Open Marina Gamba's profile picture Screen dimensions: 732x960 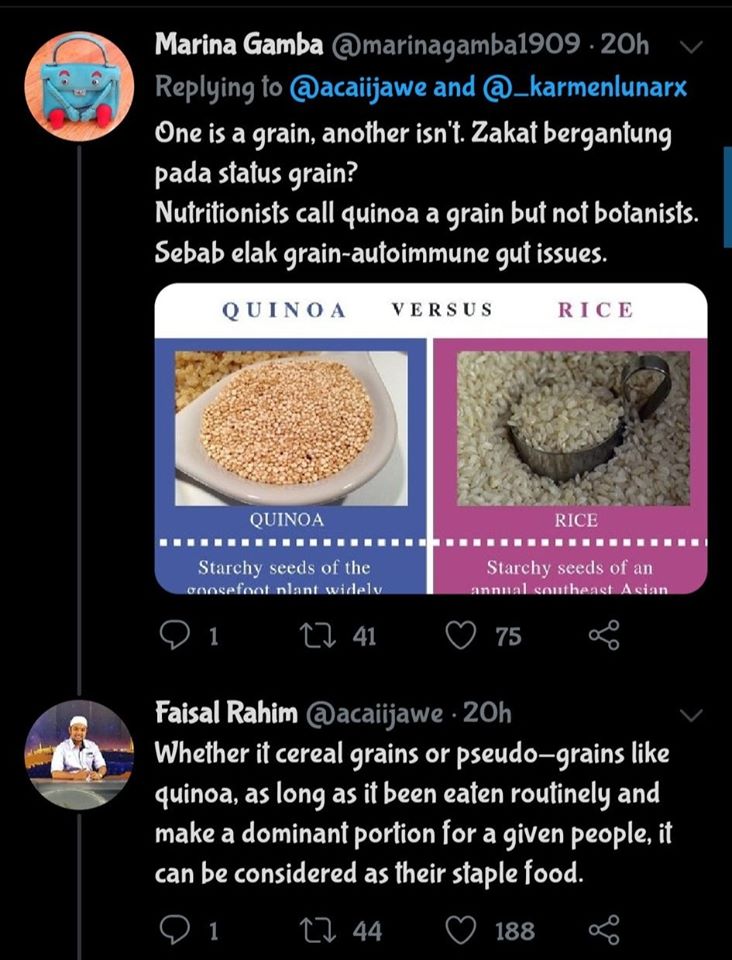pos(79,86)
